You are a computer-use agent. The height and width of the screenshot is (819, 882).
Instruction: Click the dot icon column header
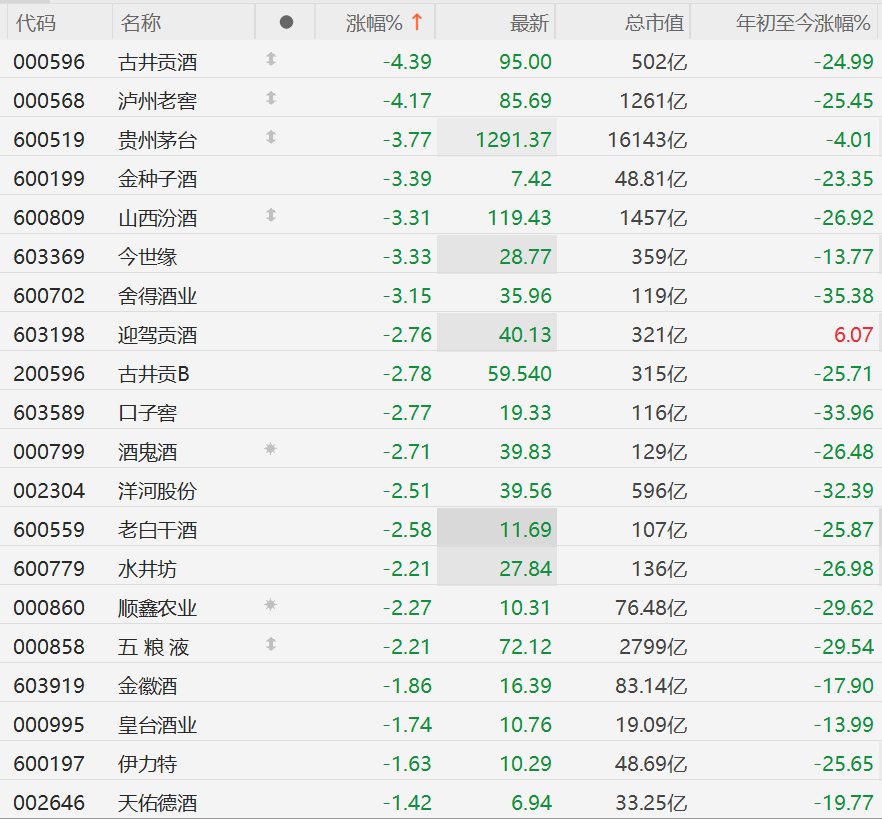click(286, 22)
